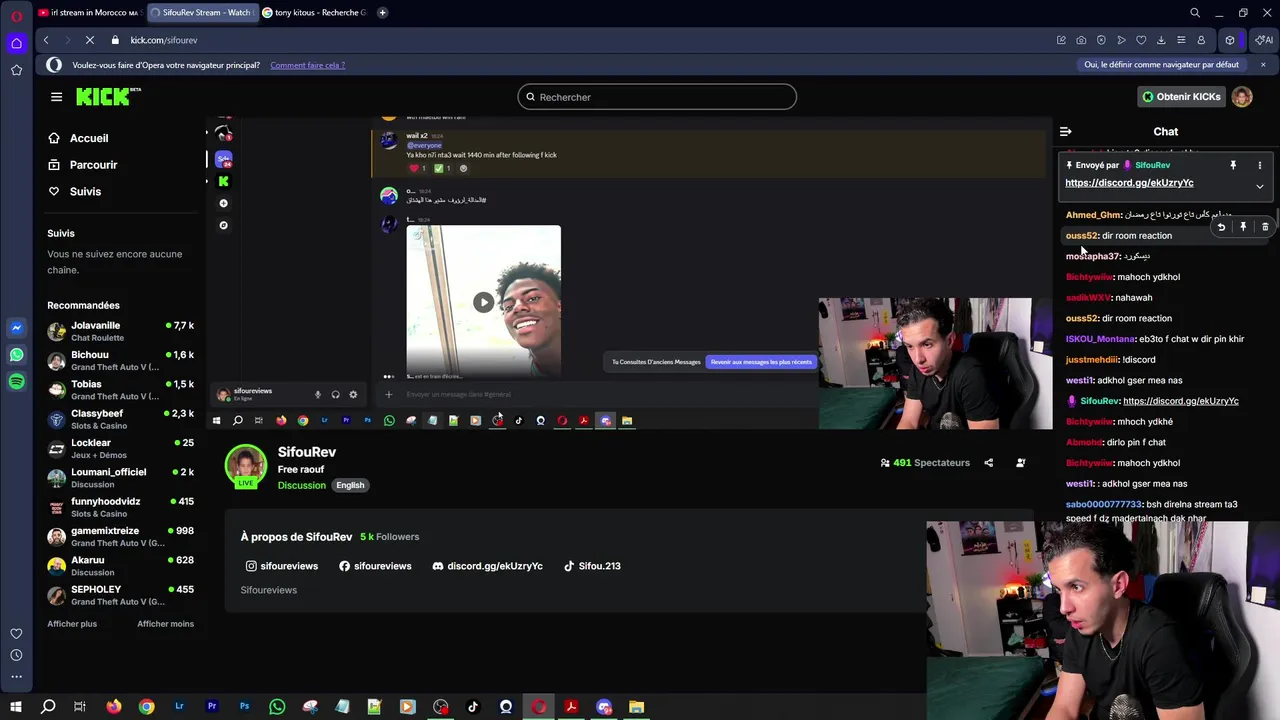Unpin the pinned chat message
The image size is (1280, 720).
pyautogui.click(x=1233, y=165)
